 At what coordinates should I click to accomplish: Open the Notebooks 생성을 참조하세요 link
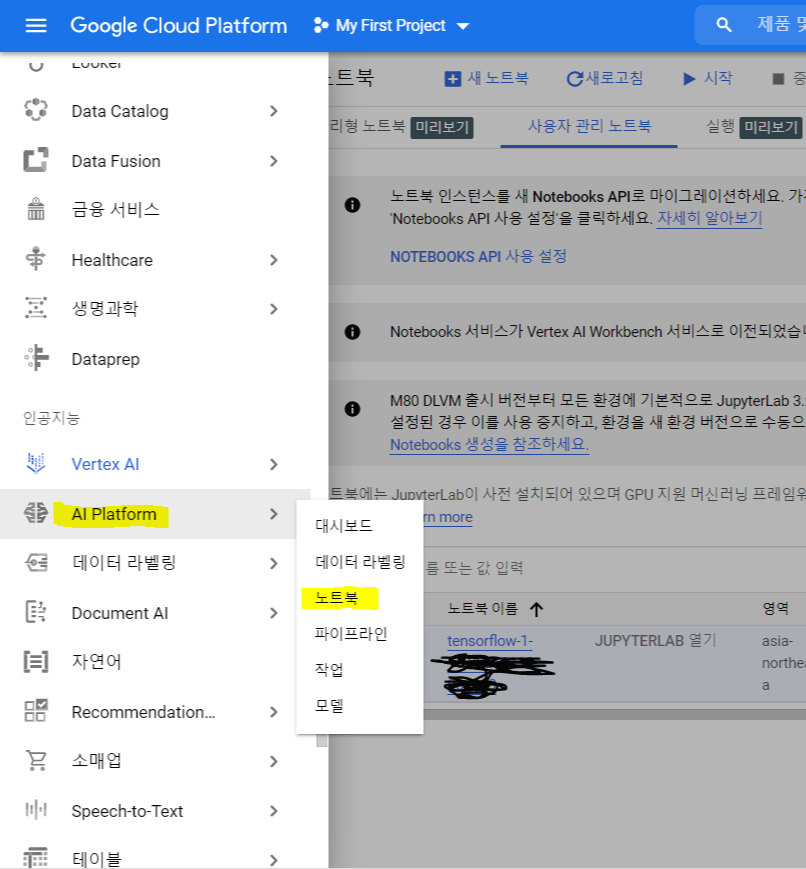tap(489, 444)
